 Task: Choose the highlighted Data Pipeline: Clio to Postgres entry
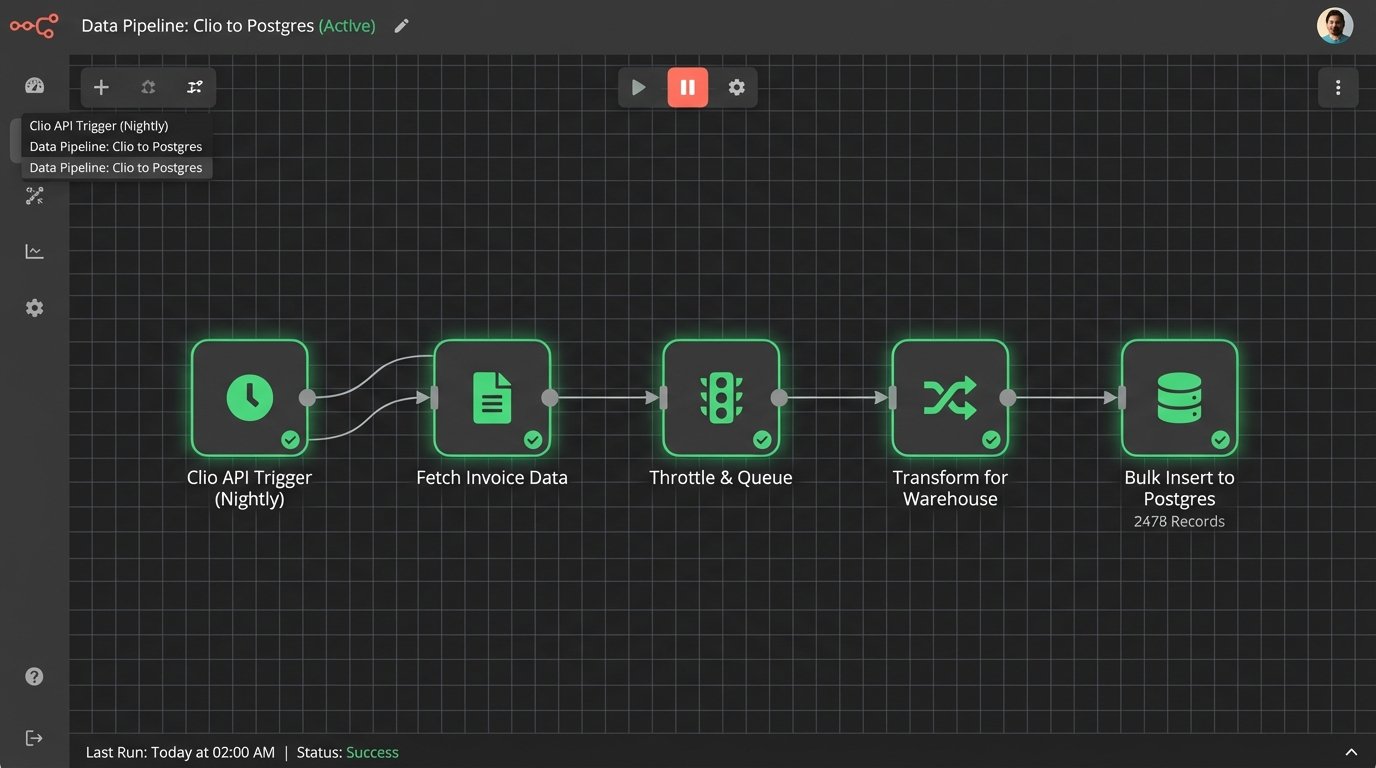(115, 167)
